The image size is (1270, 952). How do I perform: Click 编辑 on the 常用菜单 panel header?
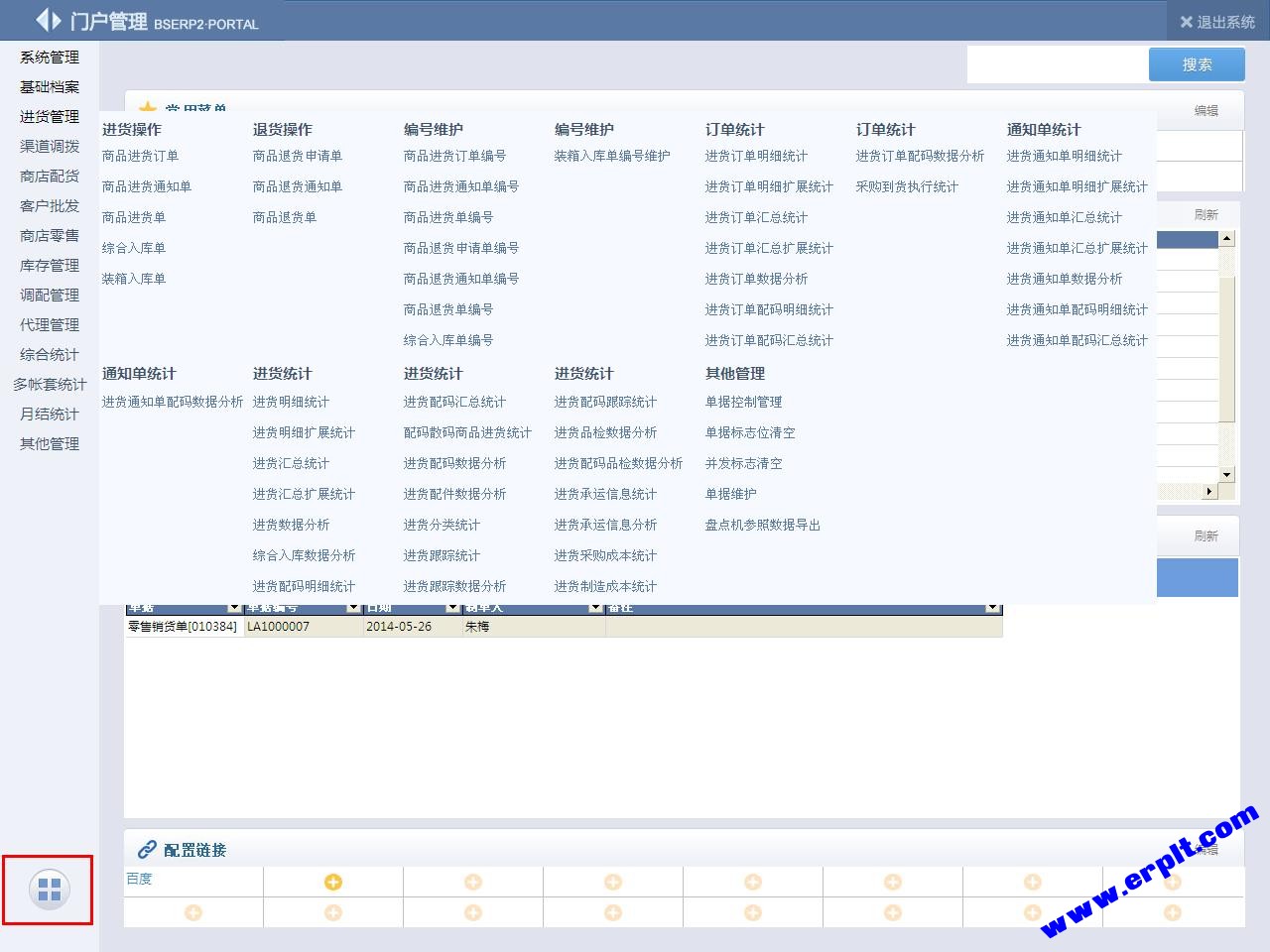tap(1206, 111)
